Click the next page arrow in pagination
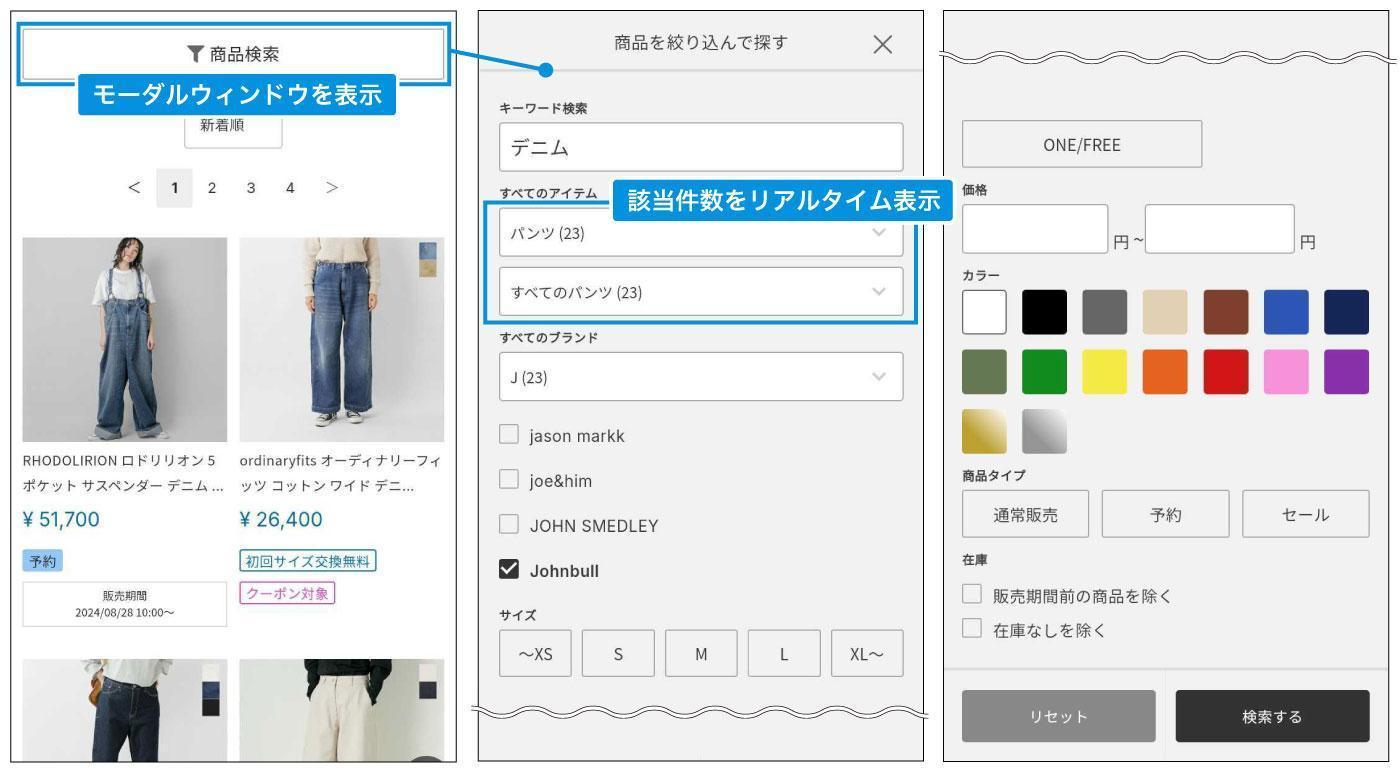 tap(332, 187)
